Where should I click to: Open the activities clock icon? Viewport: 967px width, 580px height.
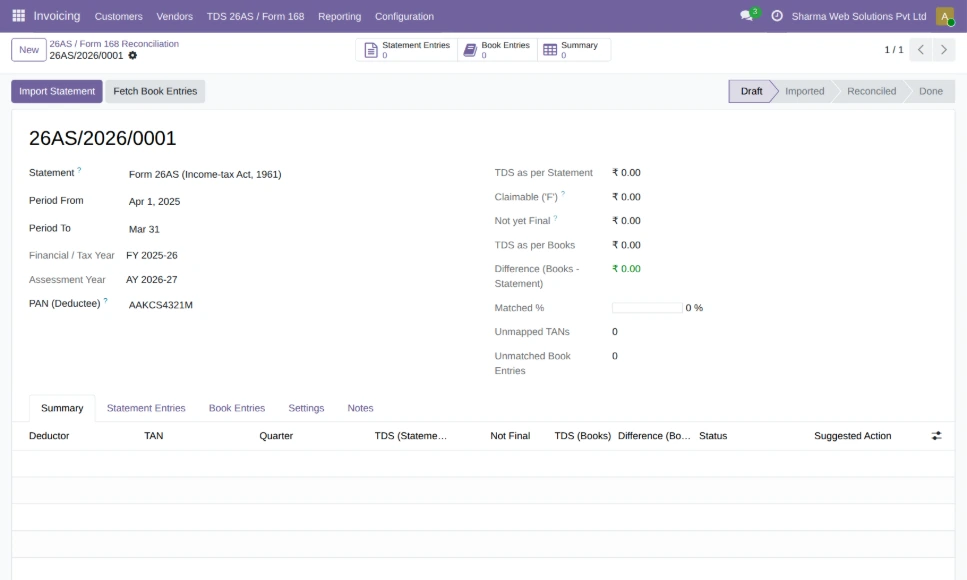point(777,16)
